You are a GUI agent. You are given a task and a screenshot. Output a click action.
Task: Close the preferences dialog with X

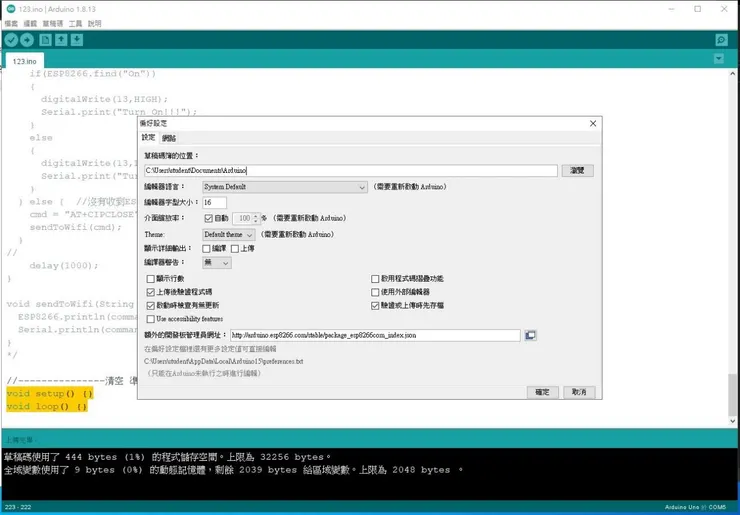click(593, 123)
